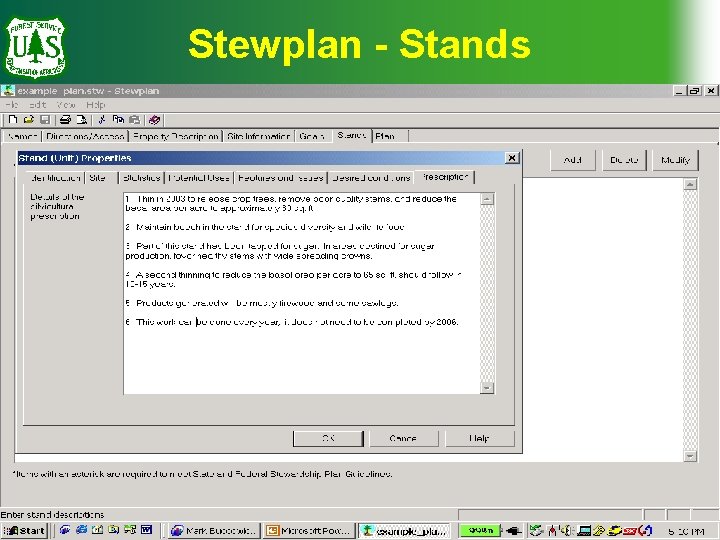Click the Internet Explorer quick launch icon
Viewport: 720px width, 540px height.
point(81,530)
